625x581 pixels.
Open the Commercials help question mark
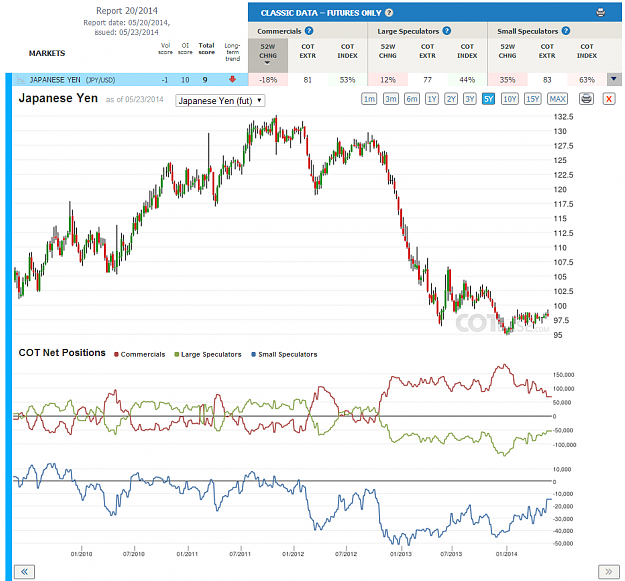click(309, 31)
